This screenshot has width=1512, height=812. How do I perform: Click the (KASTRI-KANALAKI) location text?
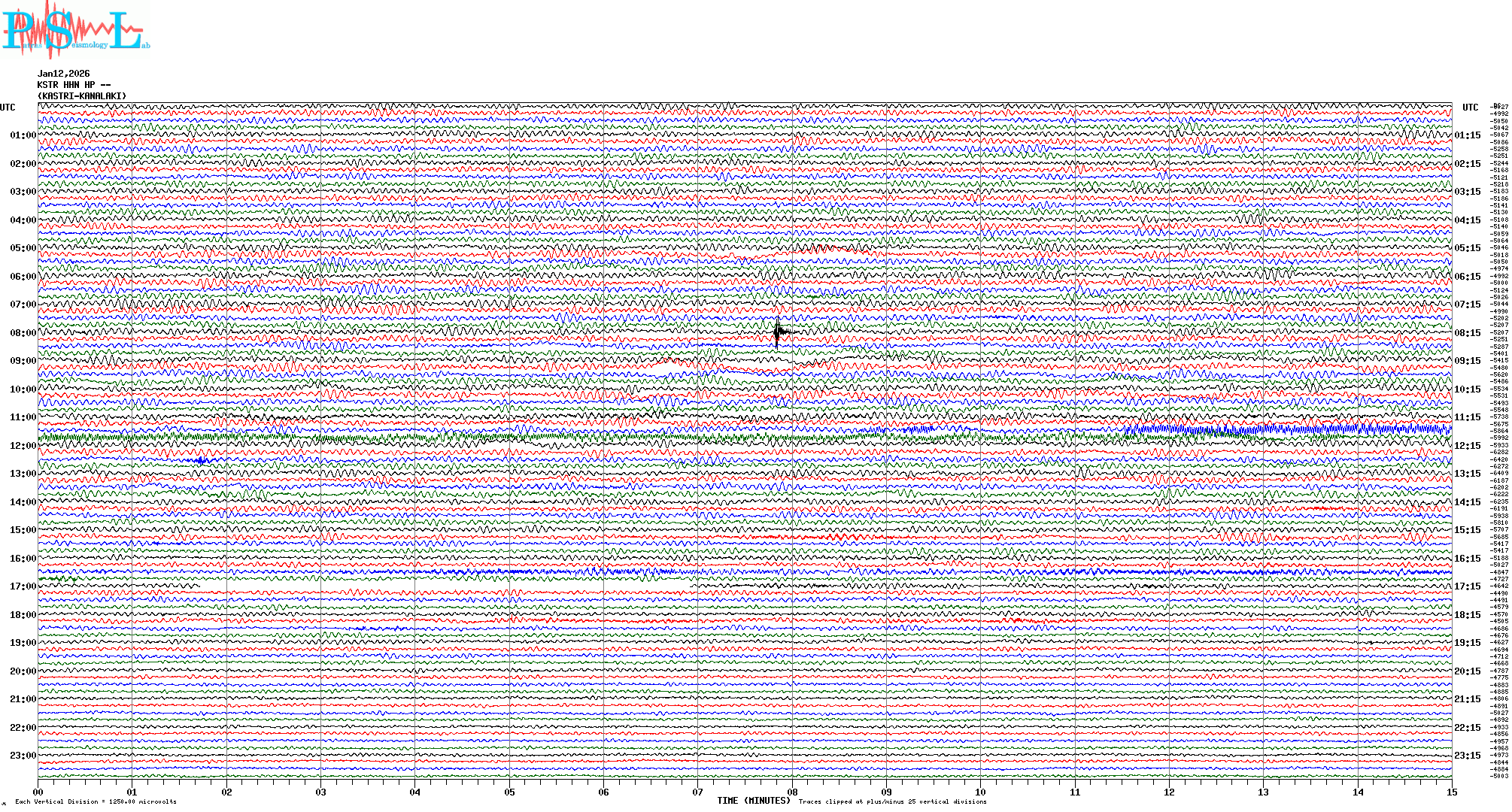tap(81, 96)
